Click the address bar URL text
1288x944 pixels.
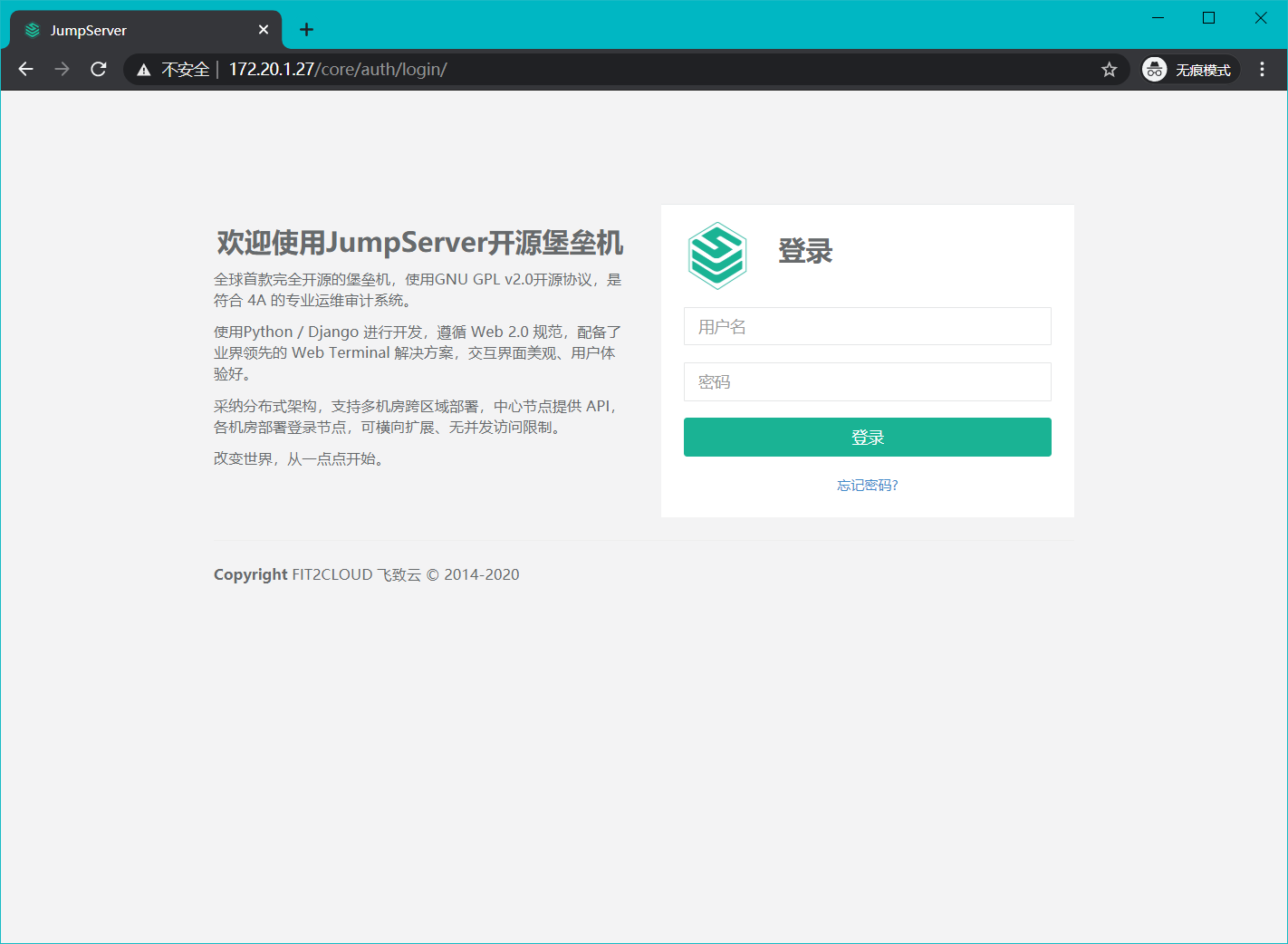click(x=337, y=70)
